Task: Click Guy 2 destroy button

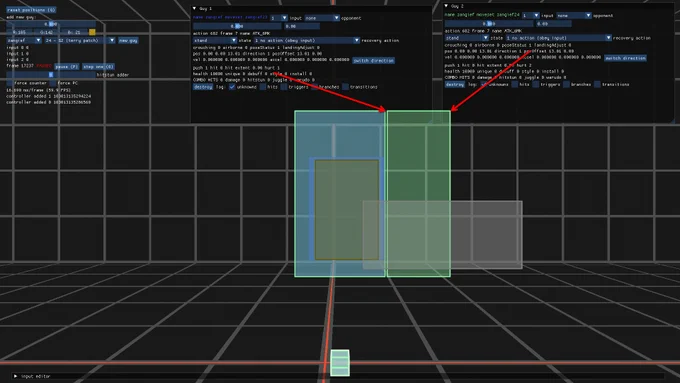Action: 455,84
